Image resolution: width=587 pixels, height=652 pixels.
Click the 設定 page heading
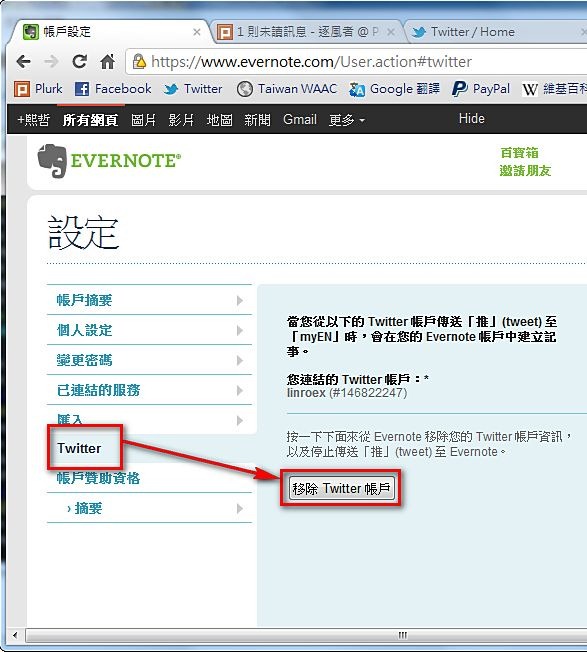click(x=83, y=232)
